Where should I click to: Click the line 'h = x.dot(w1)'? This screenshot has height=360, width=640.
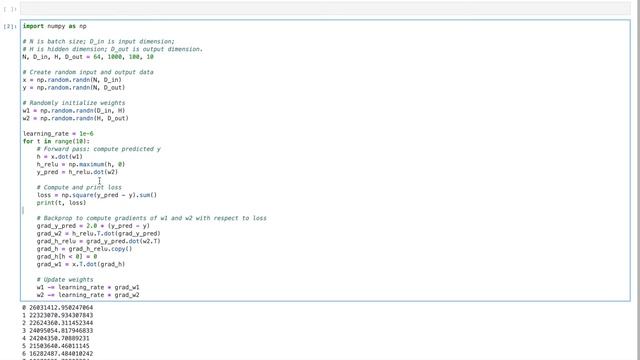[x=60, y=157]
